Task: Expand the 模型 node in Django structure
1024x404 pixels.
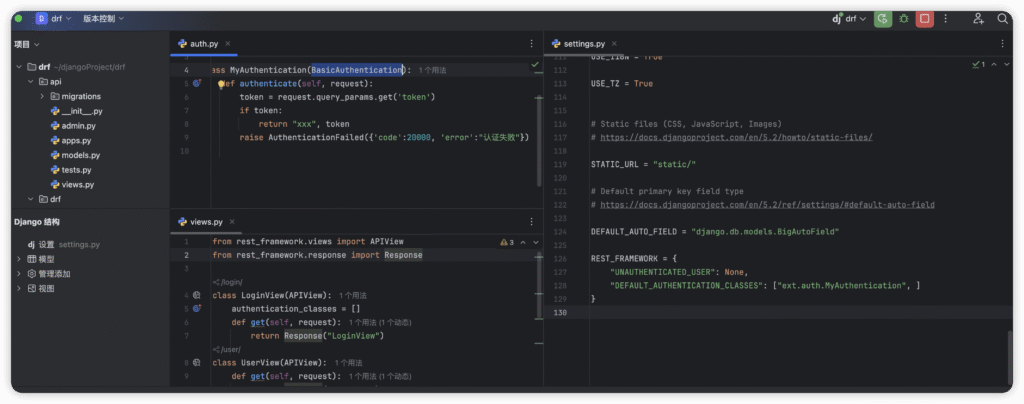Action: coord(19,259)
